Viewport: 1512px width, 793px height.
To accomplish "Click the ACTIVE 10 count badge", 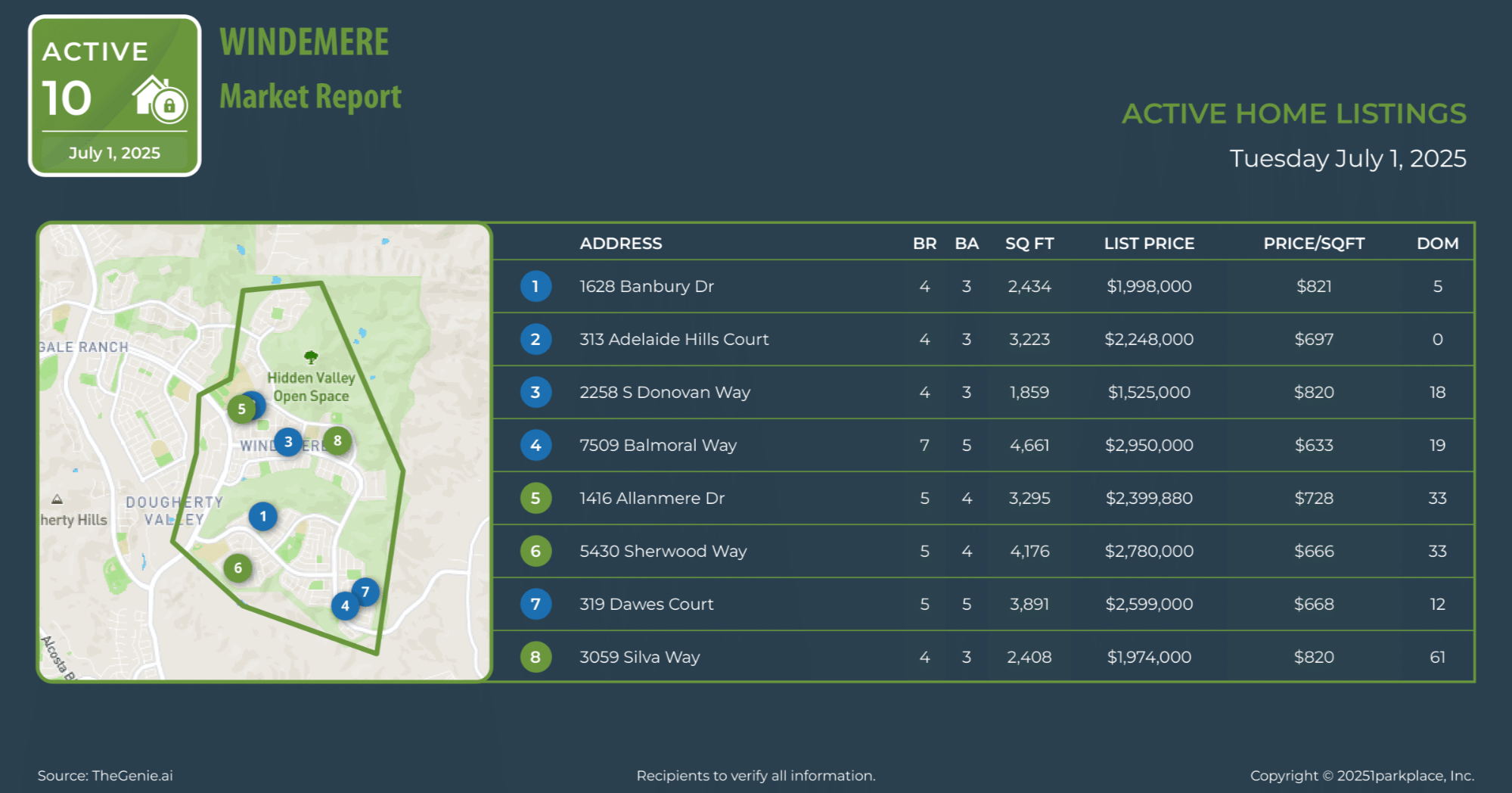I will pos(115,96).
